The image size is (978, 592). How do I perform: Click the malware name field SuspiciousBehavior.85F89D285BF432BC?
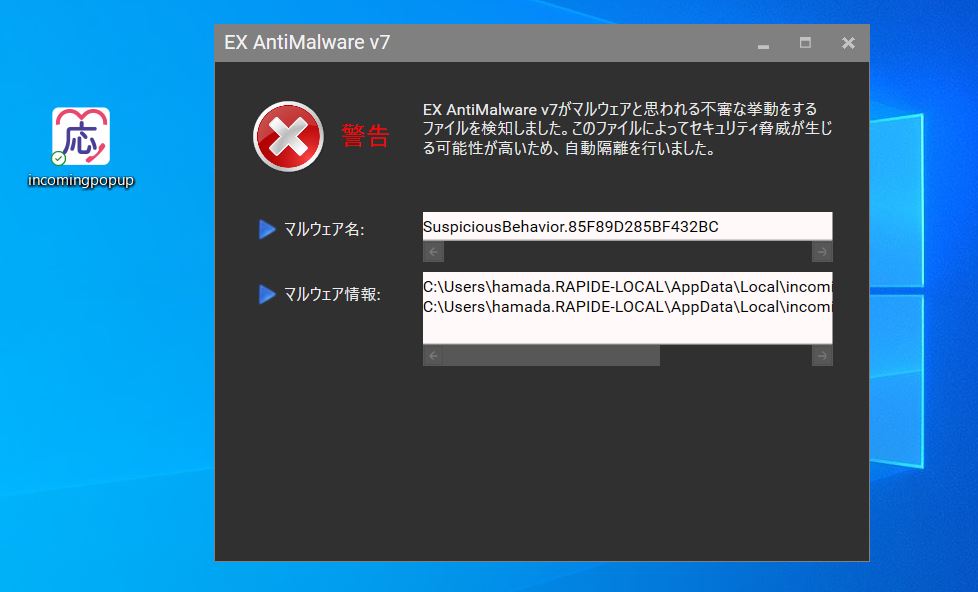627,226
